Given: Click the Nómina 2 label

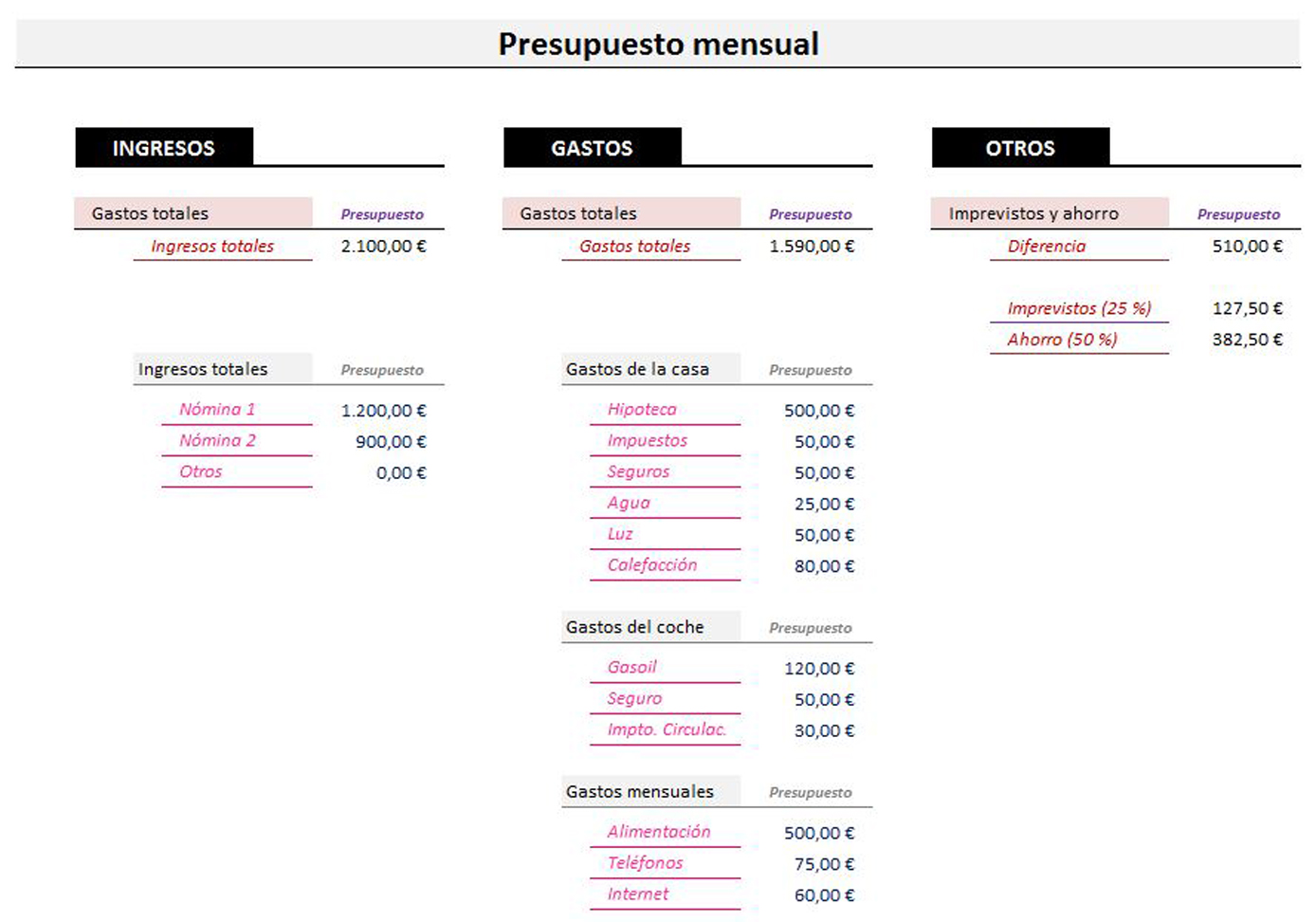Looking at the screenshot, I should tap(217, 440).
